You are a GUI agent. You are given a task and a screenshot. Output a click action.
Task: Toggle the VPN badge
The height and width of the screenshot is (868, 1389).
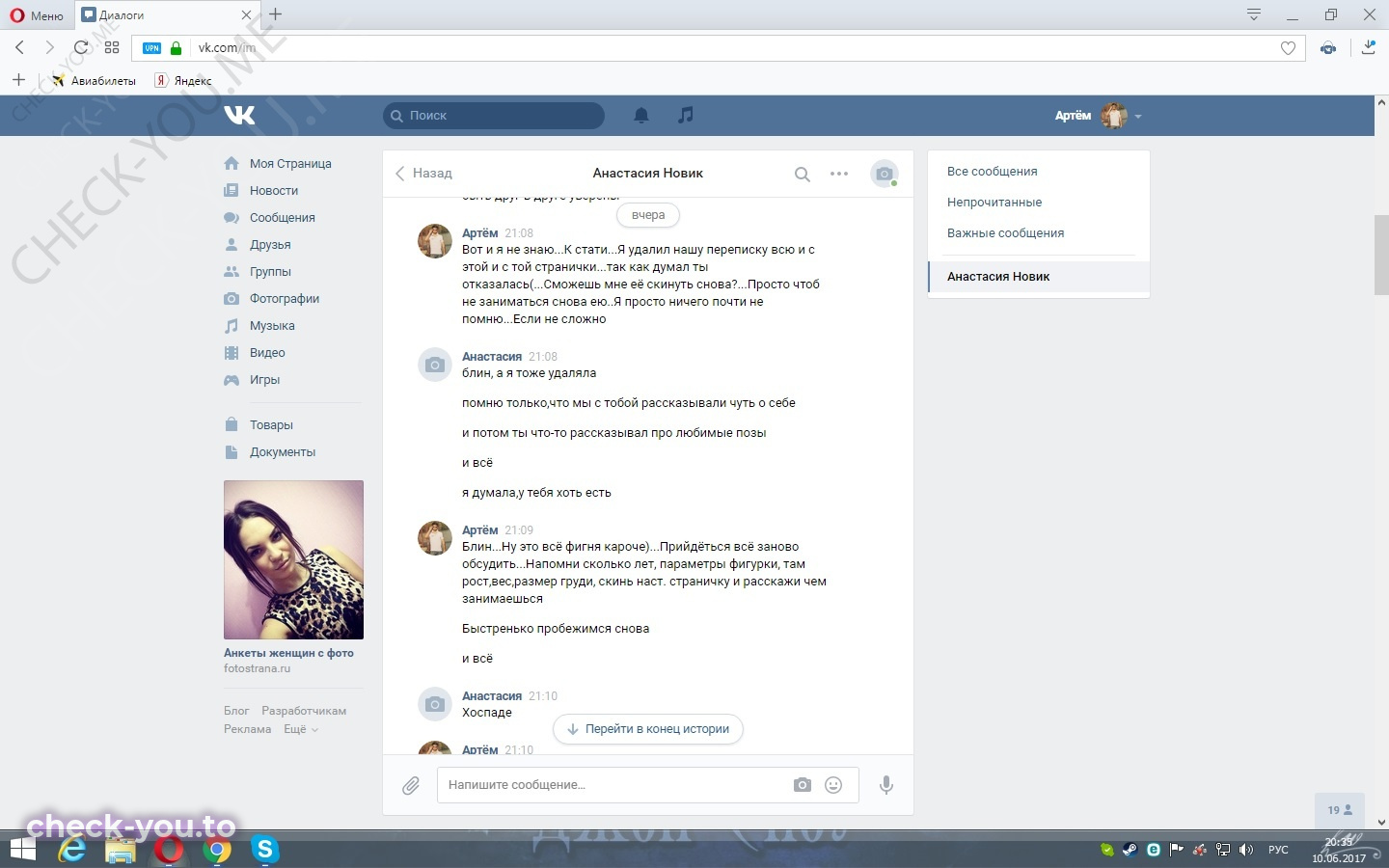point(152,48)
